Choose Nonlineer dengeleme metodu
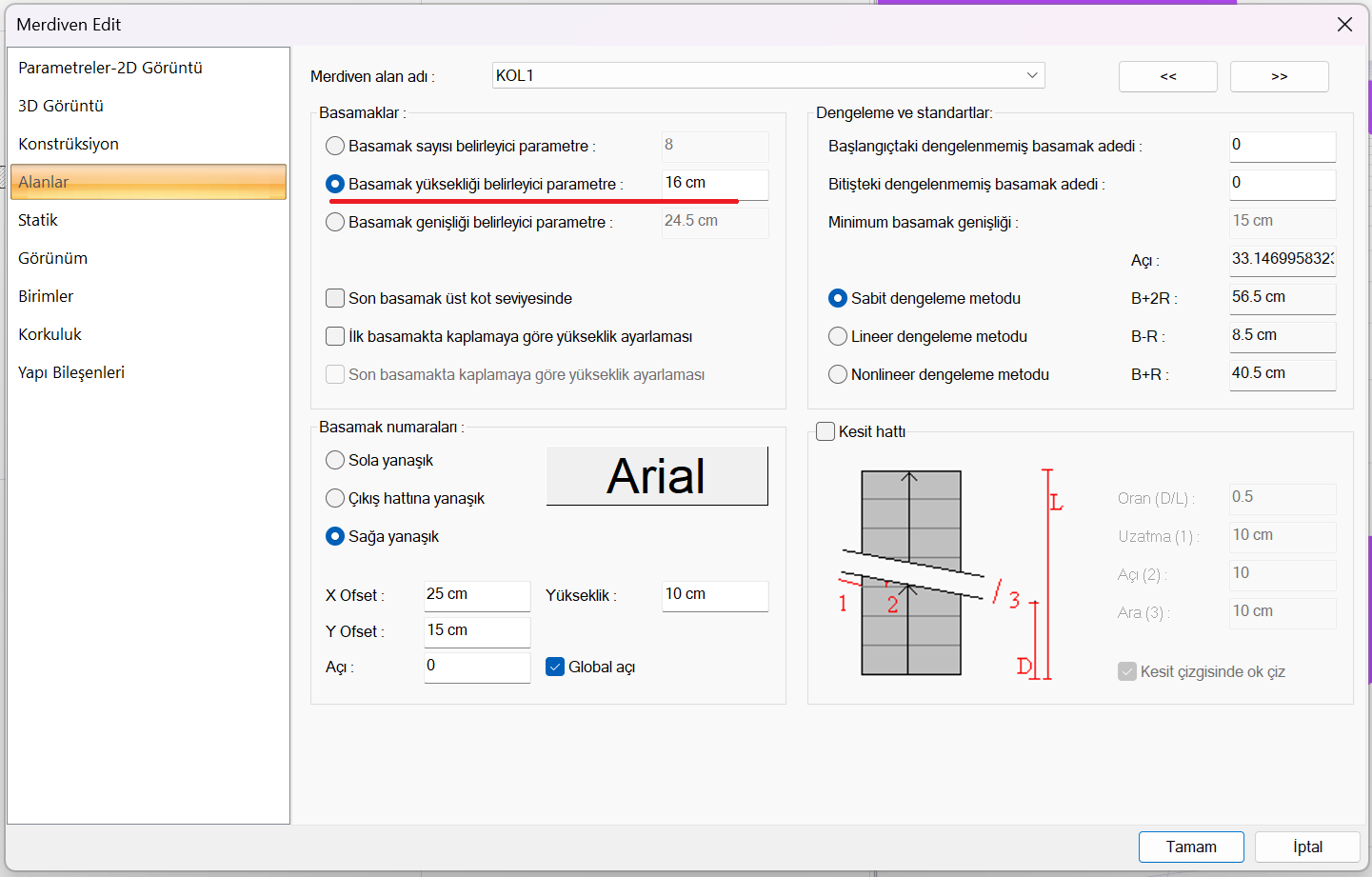This screenshot has height=877, width=1372. point(838,374)
